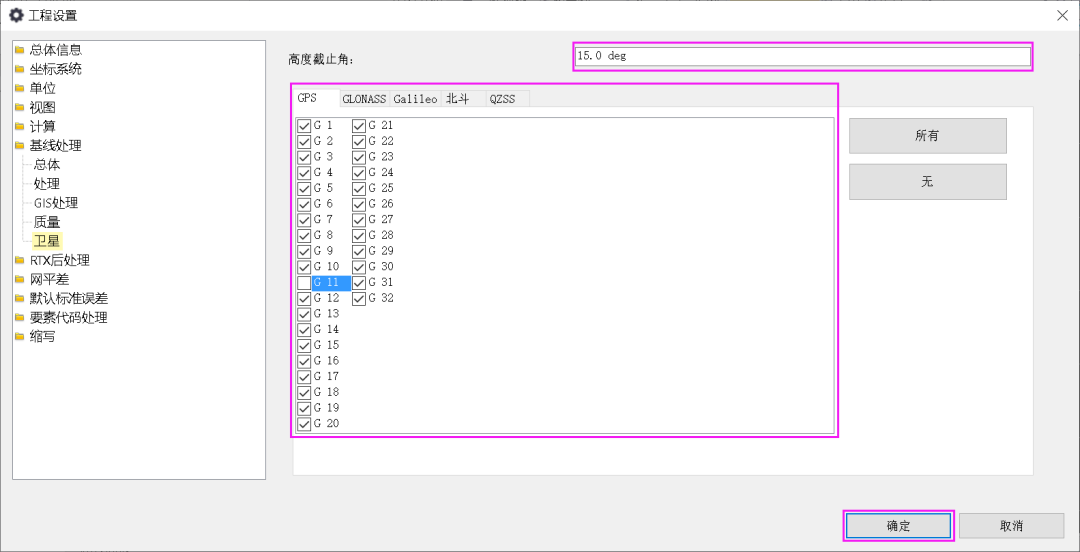Select the 质量 sub-item
This screenshot has width=1080, height=552.
click(x=47, y=223)
